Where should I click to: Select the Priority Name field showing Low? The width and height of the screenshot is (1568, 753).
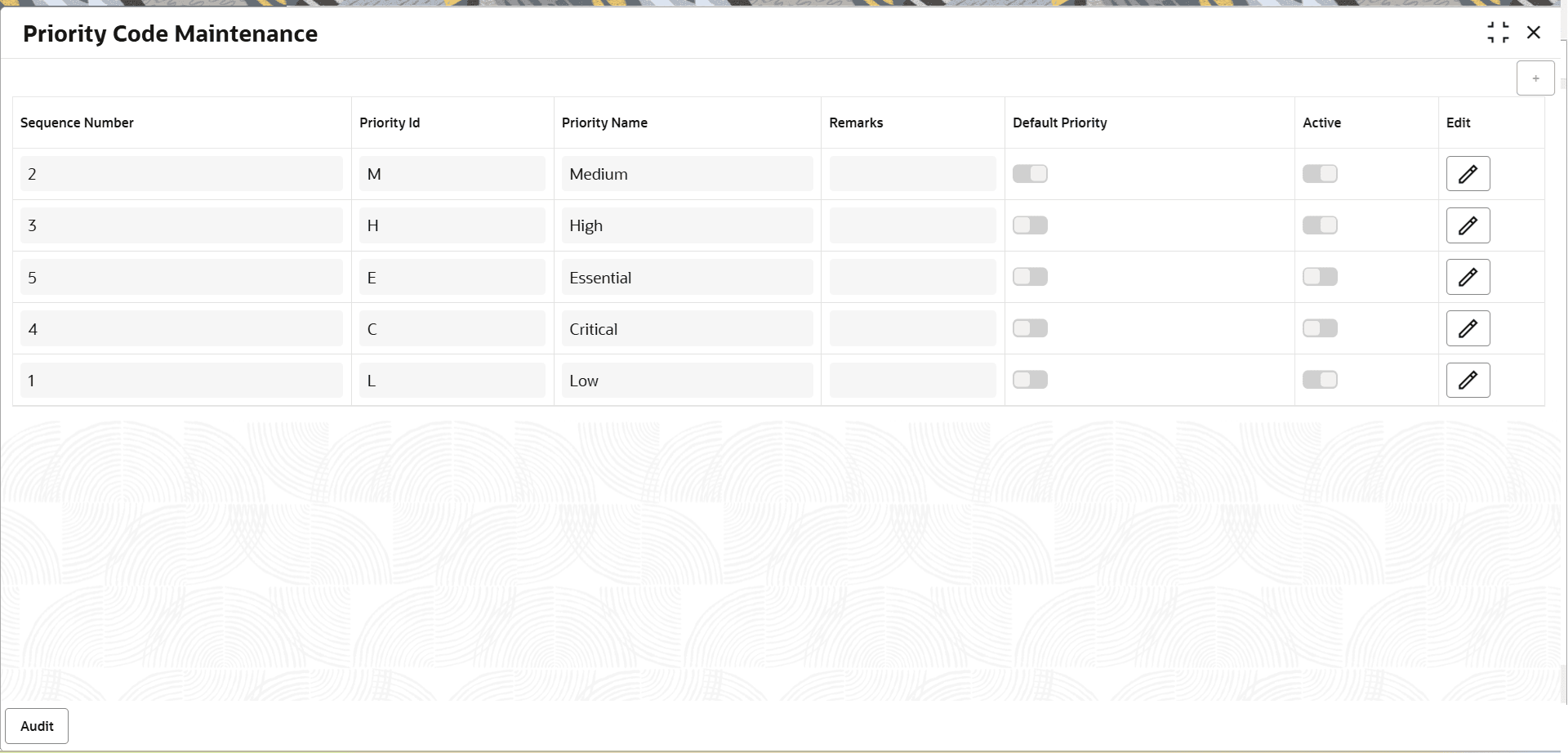coord(686,379)
